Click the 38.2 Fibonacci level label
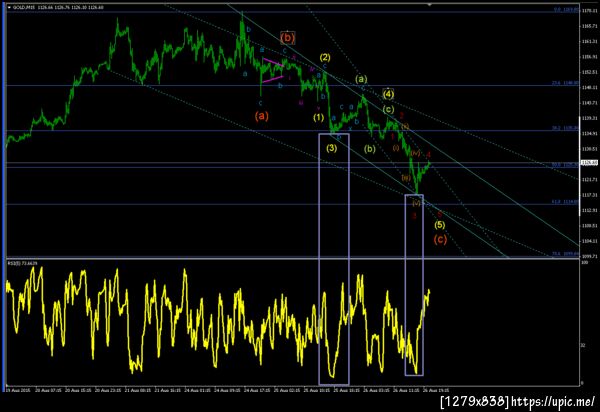Viewport: 600px width, 412px height. pos(565,128)
